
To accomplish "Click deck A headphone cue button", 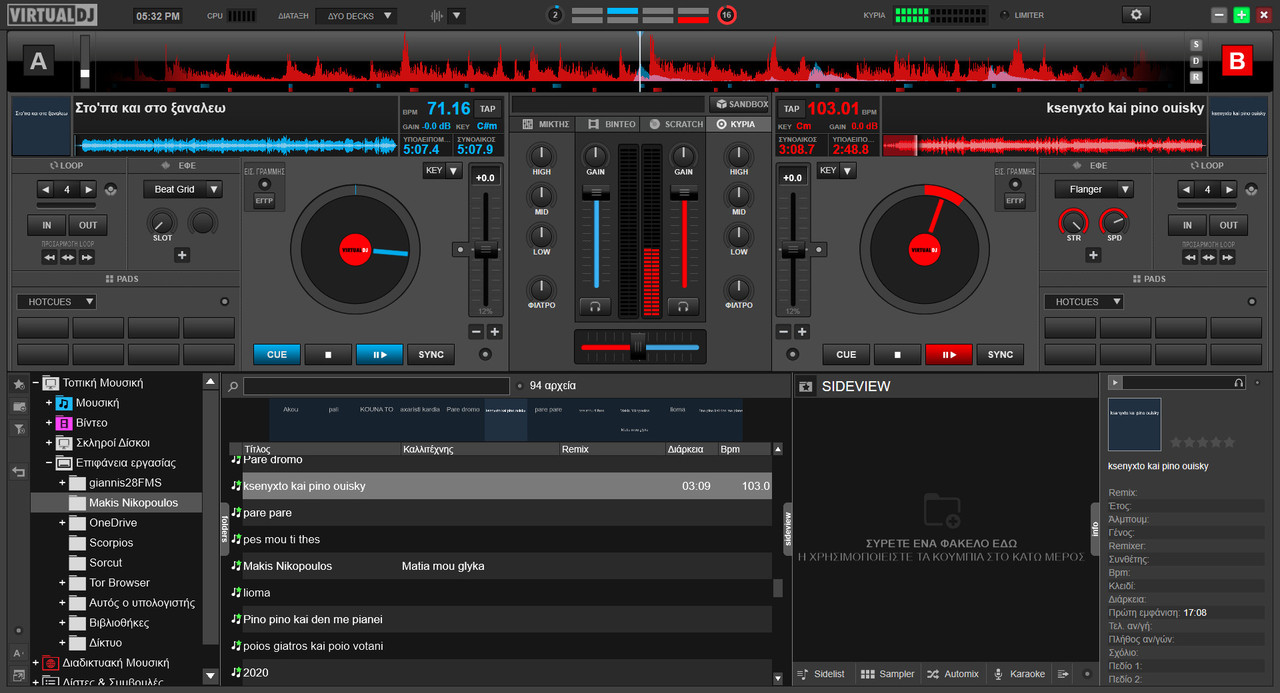I will click(x=595, y=306).
